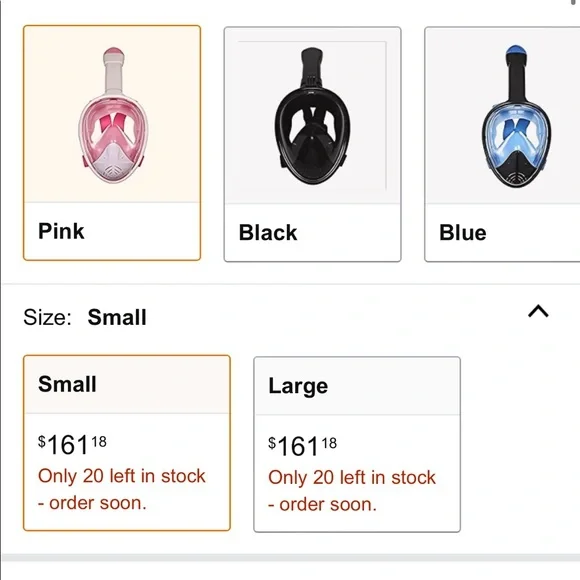Click stock warning under Small size
The width and height of the screenshot is (580, 580).
coord(122,489)
